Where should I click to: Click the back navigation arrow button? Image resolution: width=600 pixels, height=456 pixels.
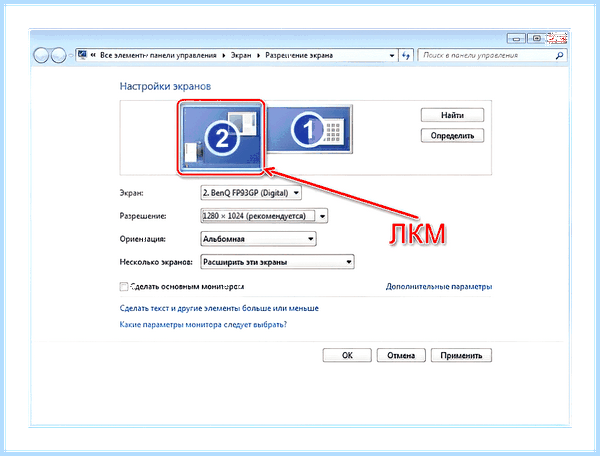(x=41, y=55)
